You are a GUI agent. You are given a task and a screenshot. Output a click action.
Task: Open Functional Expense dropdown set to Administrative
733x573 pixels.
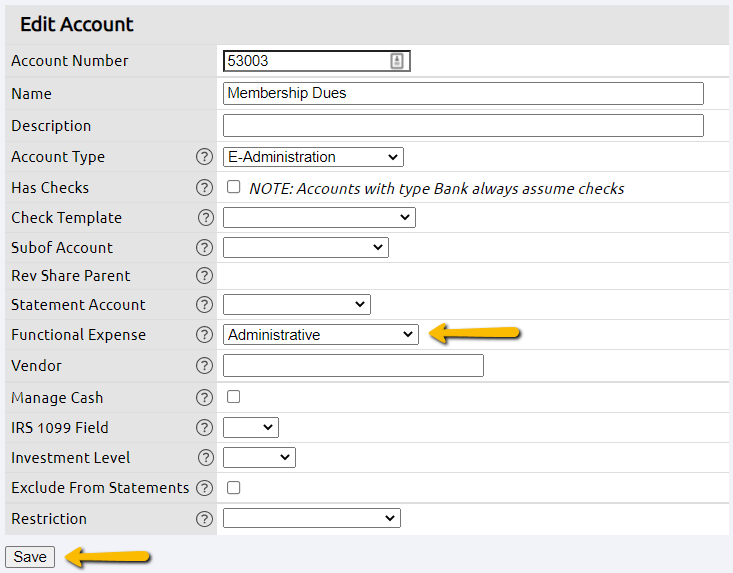(x=321, y=335)
